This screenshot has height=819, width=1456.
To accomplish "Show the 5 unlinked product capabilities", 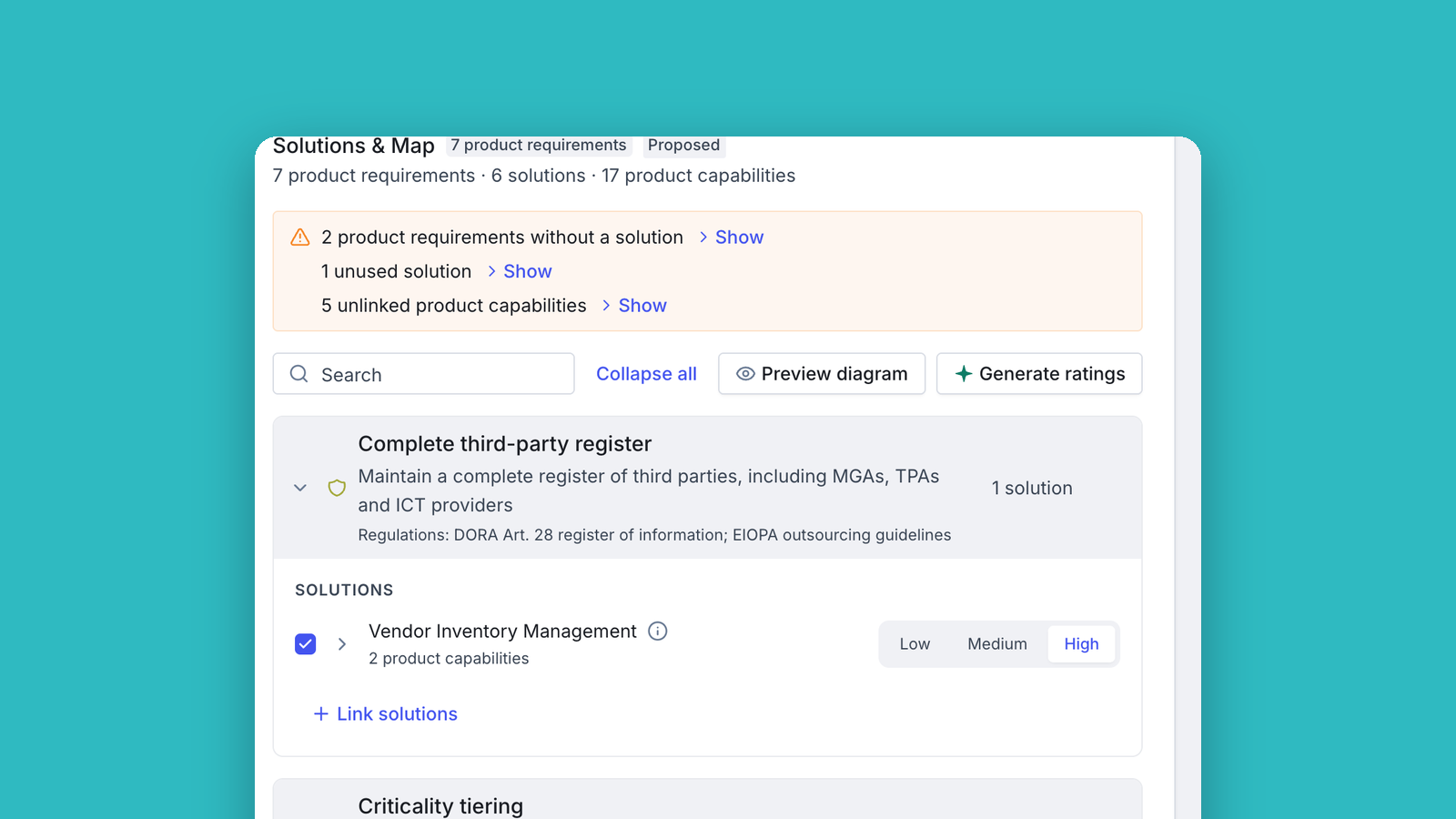I will 634,306.
